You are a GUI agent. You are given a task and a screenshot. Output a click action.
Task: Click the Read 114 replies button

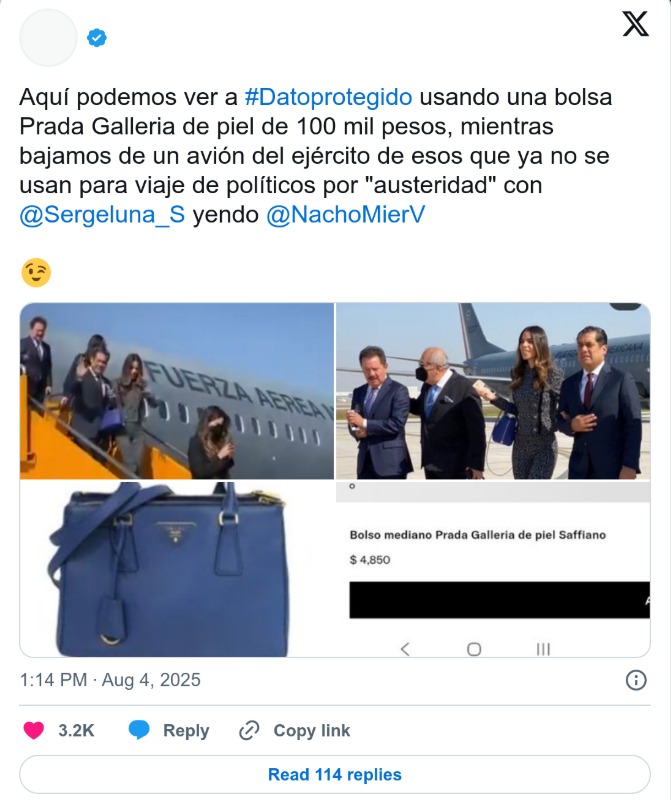pos(335,774)
